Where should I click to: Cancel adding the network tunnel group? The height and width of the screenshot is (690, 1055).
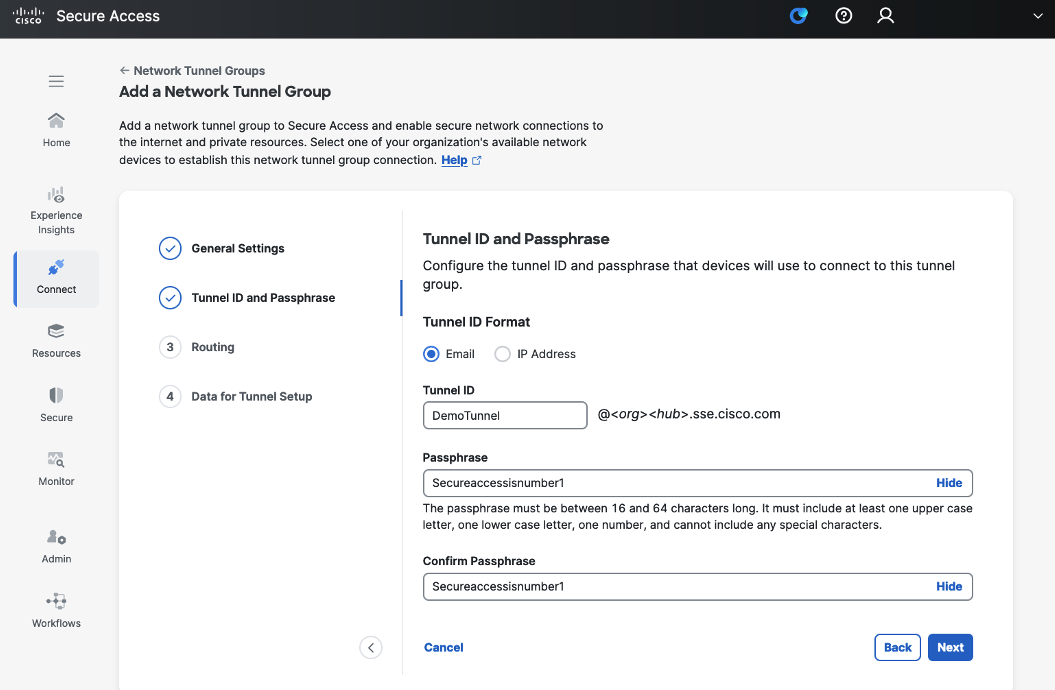click(x=443, y=648)
